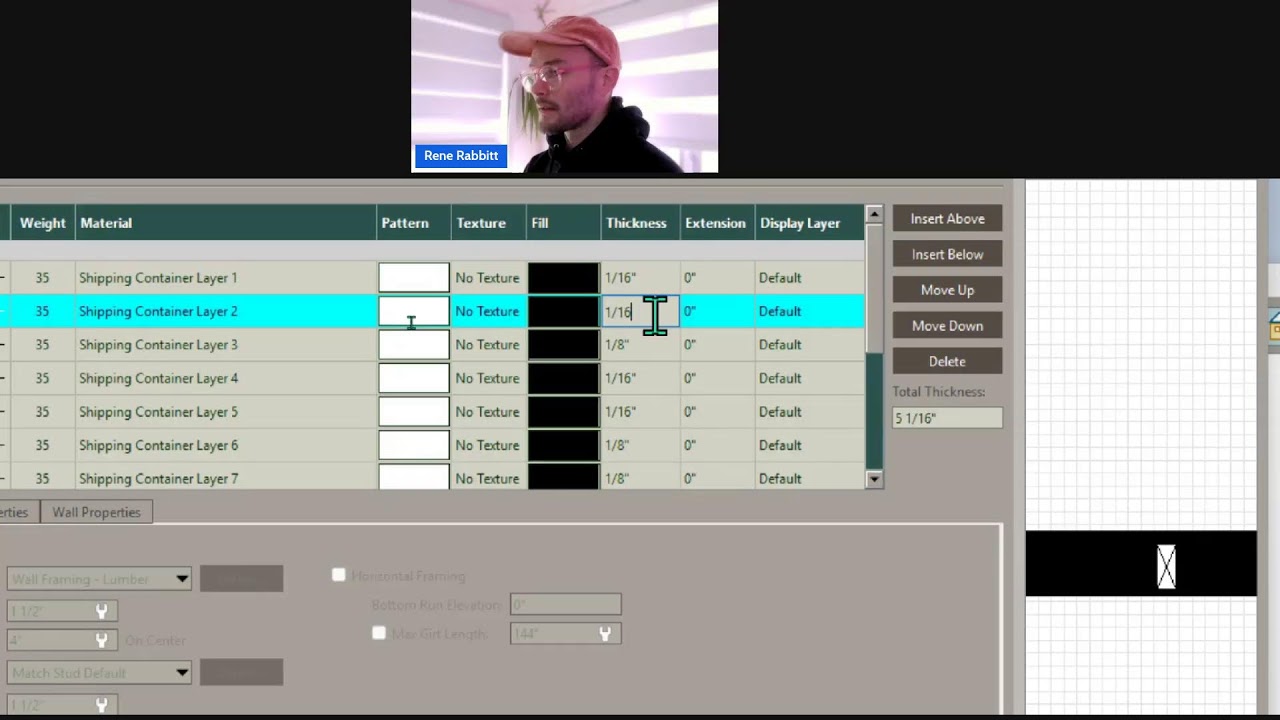Pick fill color for Shipping Container Layer 4
This screenshot has width=1280, height=720.
pyautogui.click(x=564, y=378)
